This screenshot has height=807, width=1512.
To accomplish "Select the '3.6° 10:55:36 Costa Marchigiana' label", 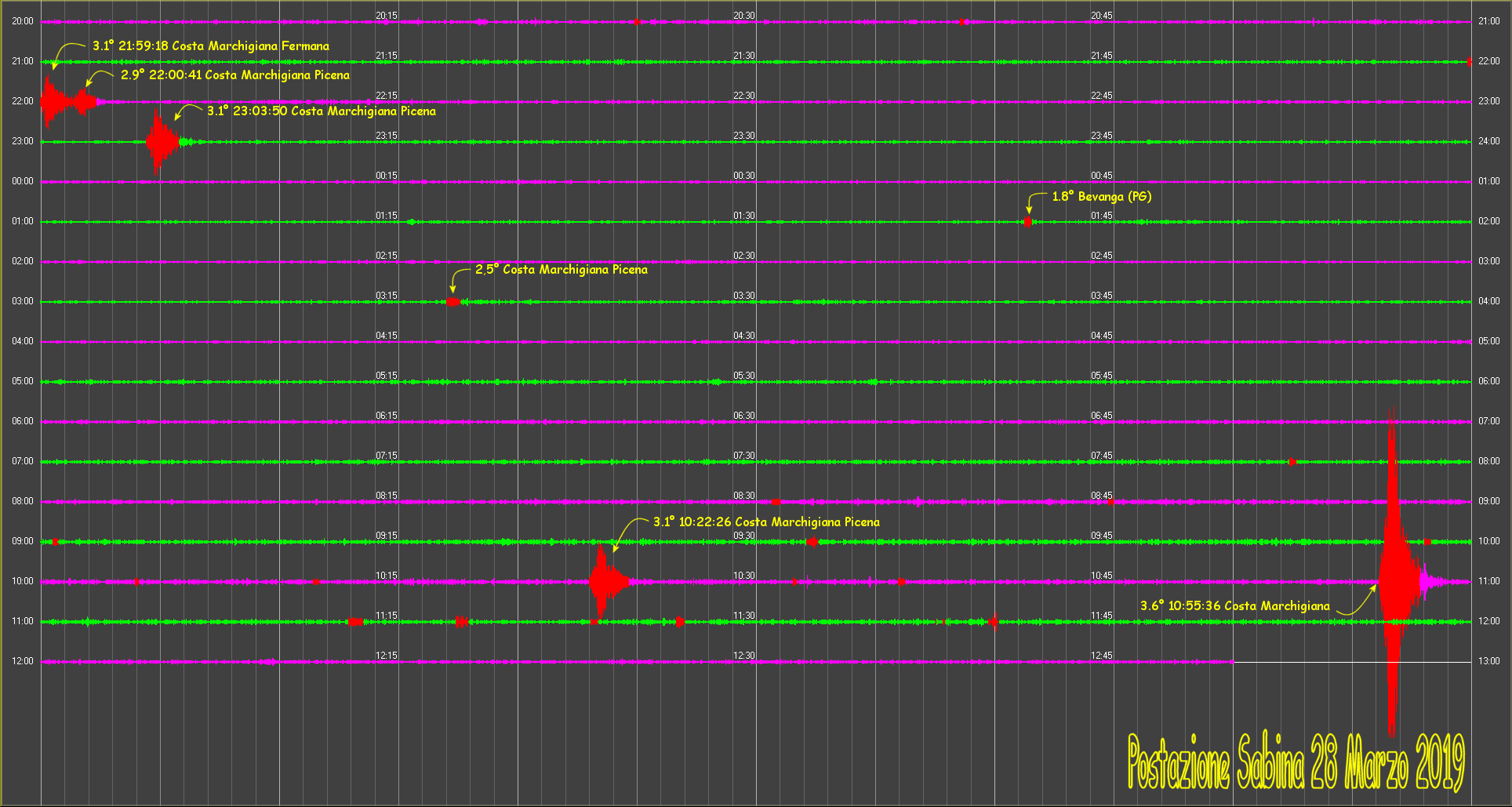I will coord(1235,606).
